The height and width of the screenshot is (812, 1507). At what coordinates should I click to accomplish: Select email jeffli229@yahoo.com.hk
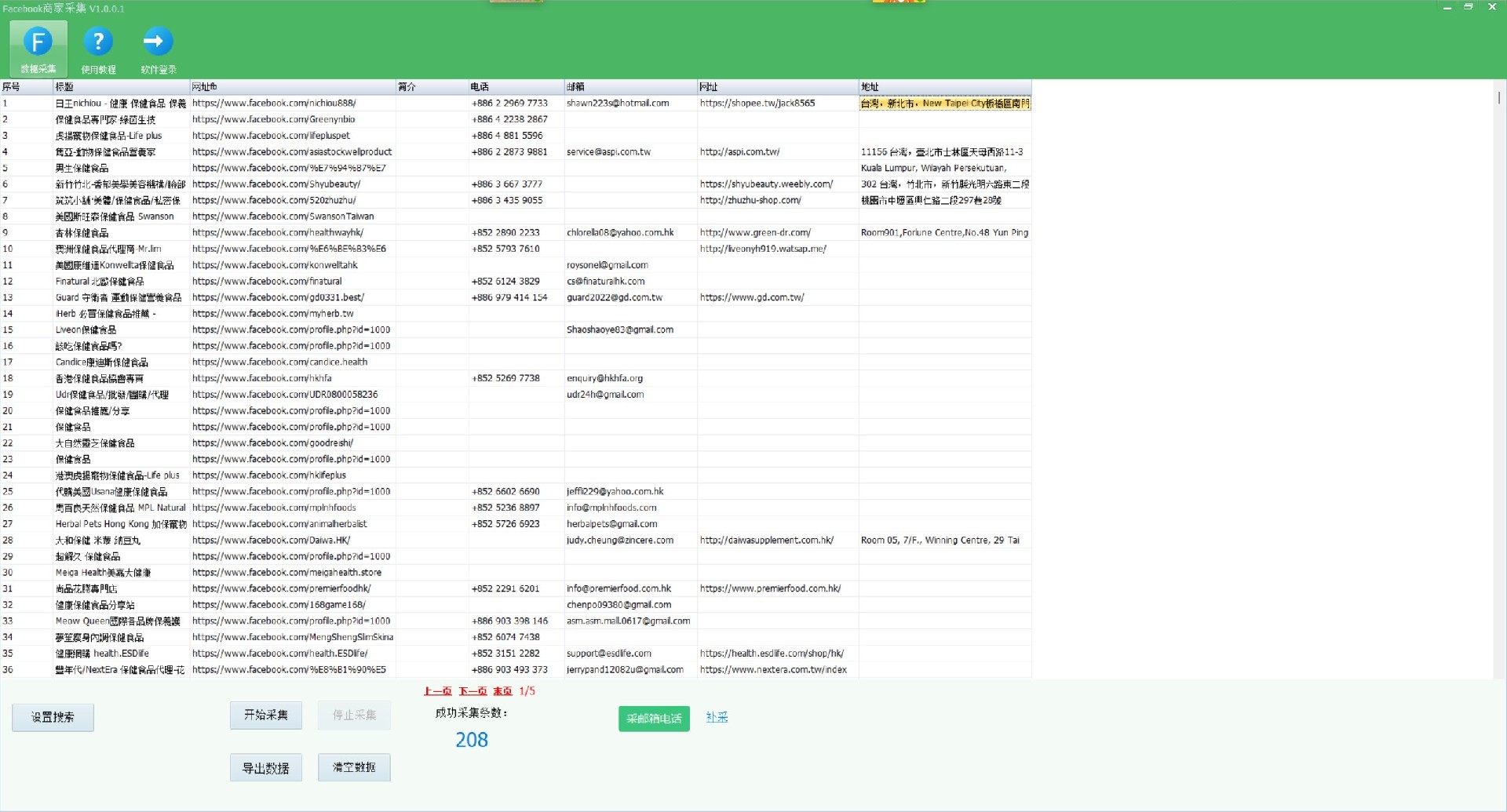630,492
